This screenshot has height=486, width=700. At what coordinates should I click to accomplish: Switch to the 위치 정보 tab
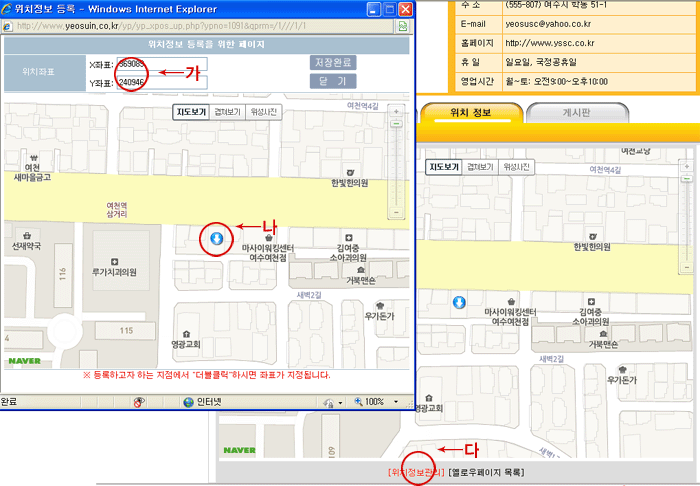[x=471, y=112]
